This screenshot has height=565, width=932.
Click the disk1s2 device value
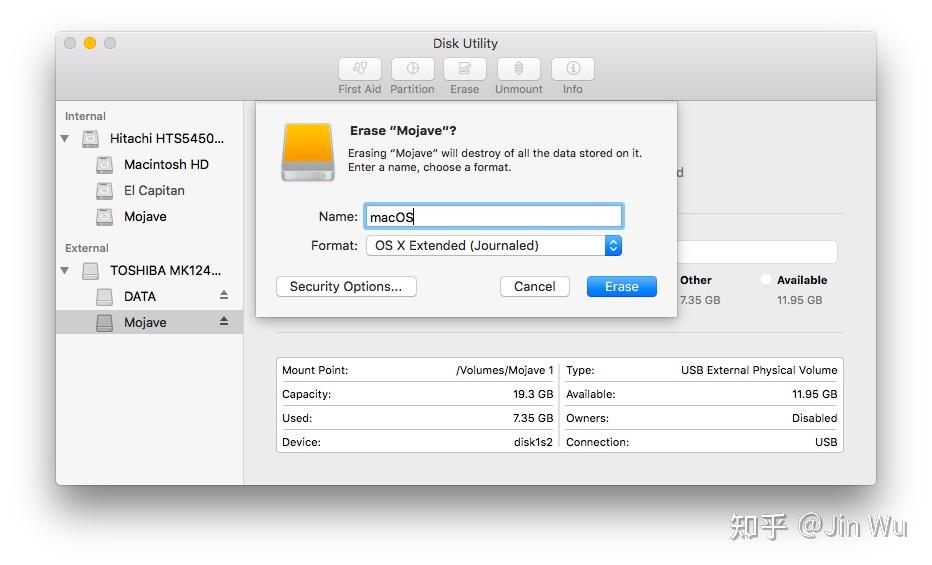tap(533, 442)
